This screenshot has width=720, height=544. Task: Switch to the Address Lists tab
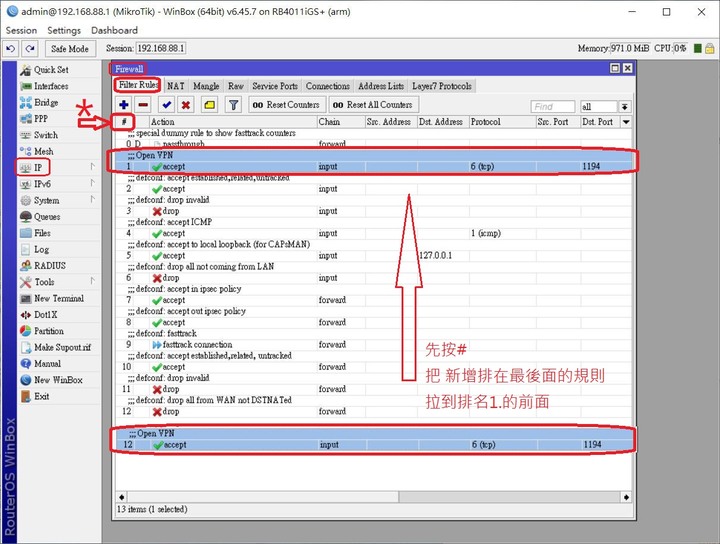coord(381,86)
